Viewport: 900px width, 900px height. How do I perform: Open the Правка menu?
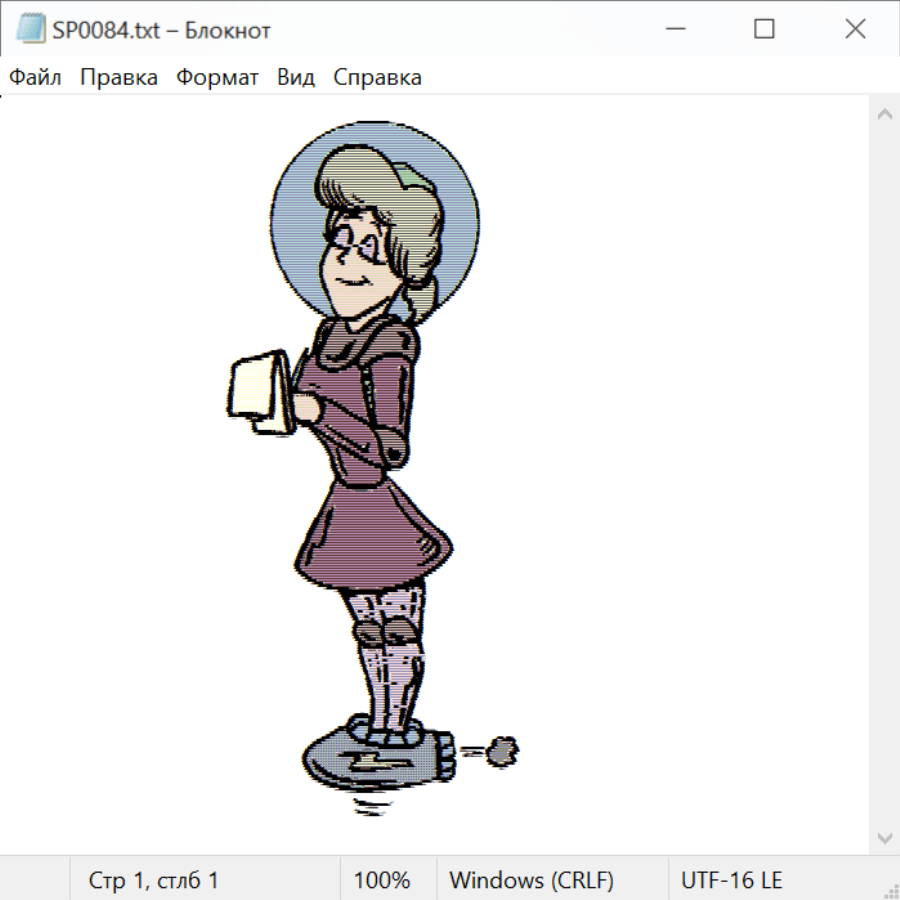tap(119, 77)
